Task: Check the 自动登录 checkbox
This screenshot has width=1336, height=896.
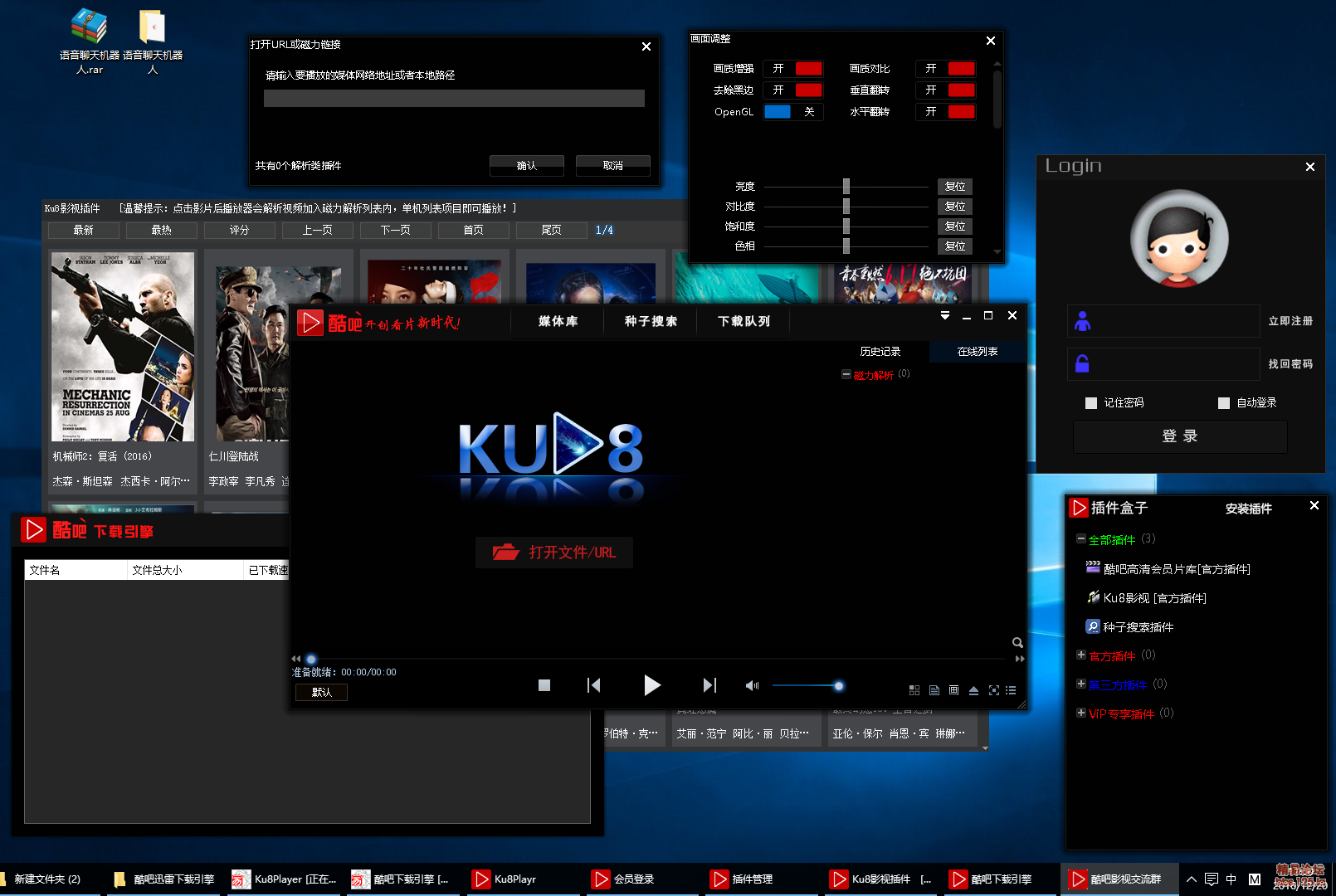Action: (1224, 403)
